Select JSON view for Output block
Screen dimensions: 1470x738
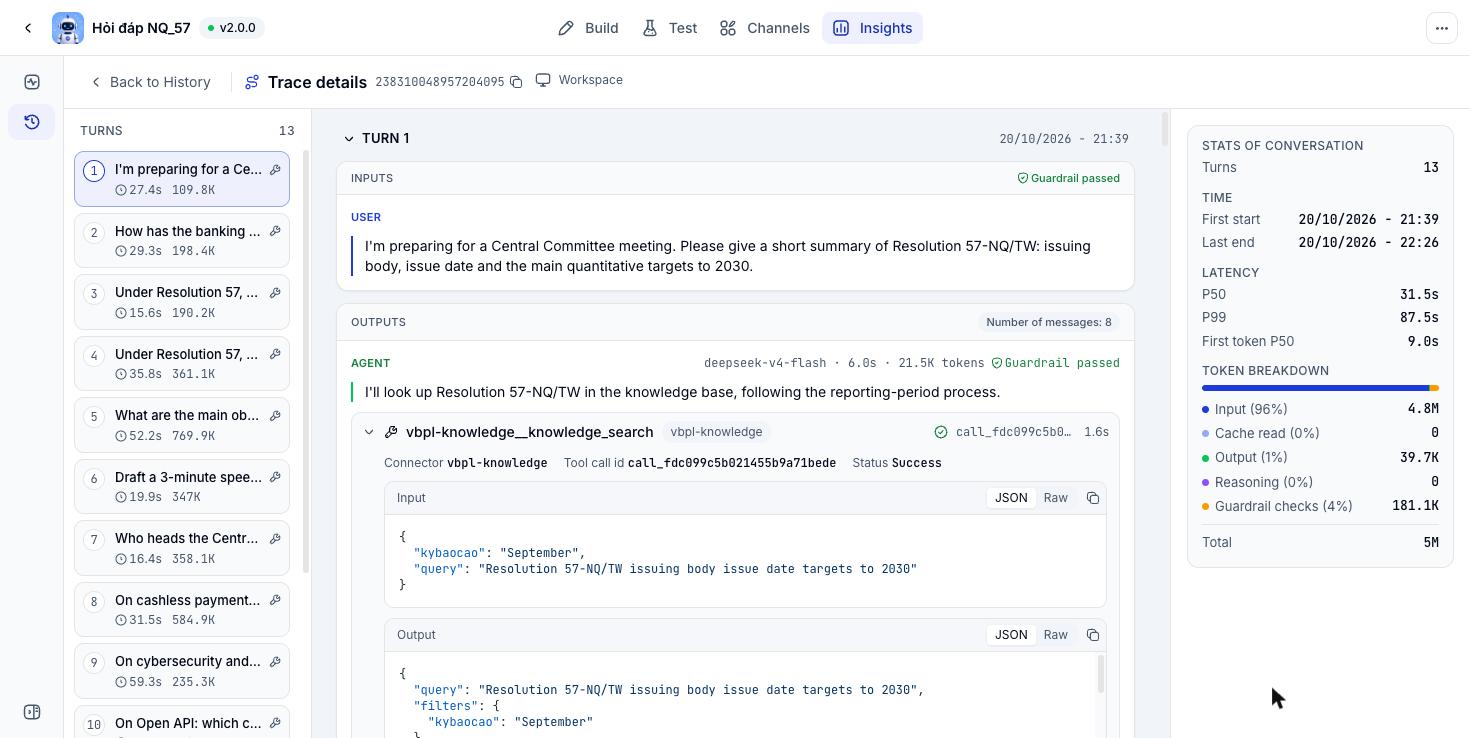pyautogui.click(x=1011, y=635)
